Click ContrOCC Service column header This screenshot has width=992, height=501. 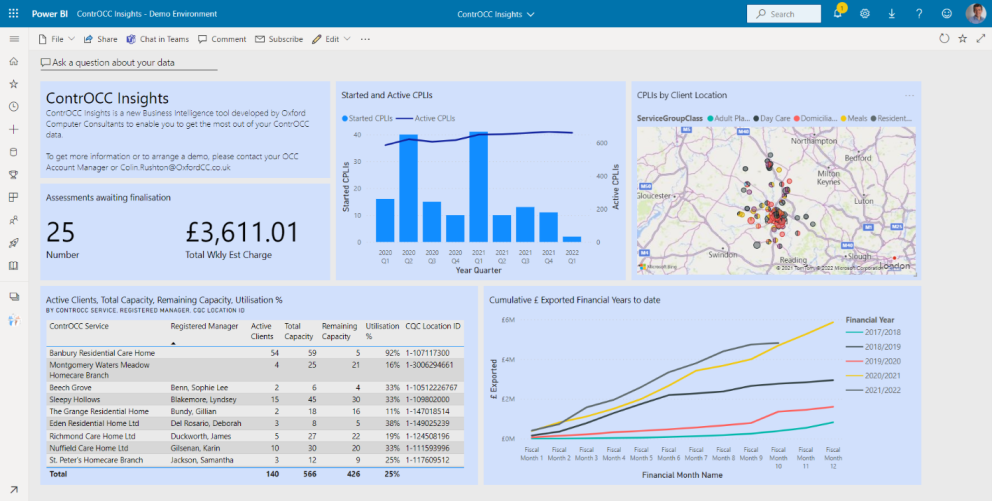79,326
